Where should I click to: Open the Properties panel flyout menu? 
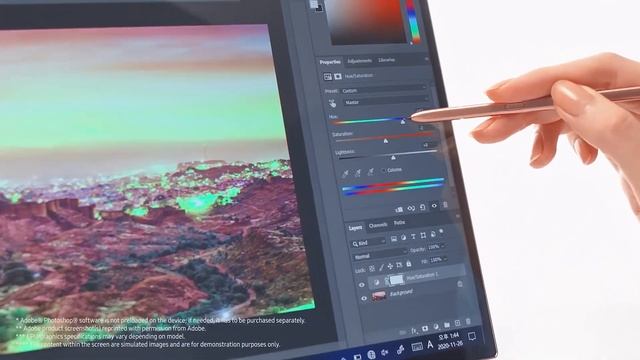pos(427,59)
